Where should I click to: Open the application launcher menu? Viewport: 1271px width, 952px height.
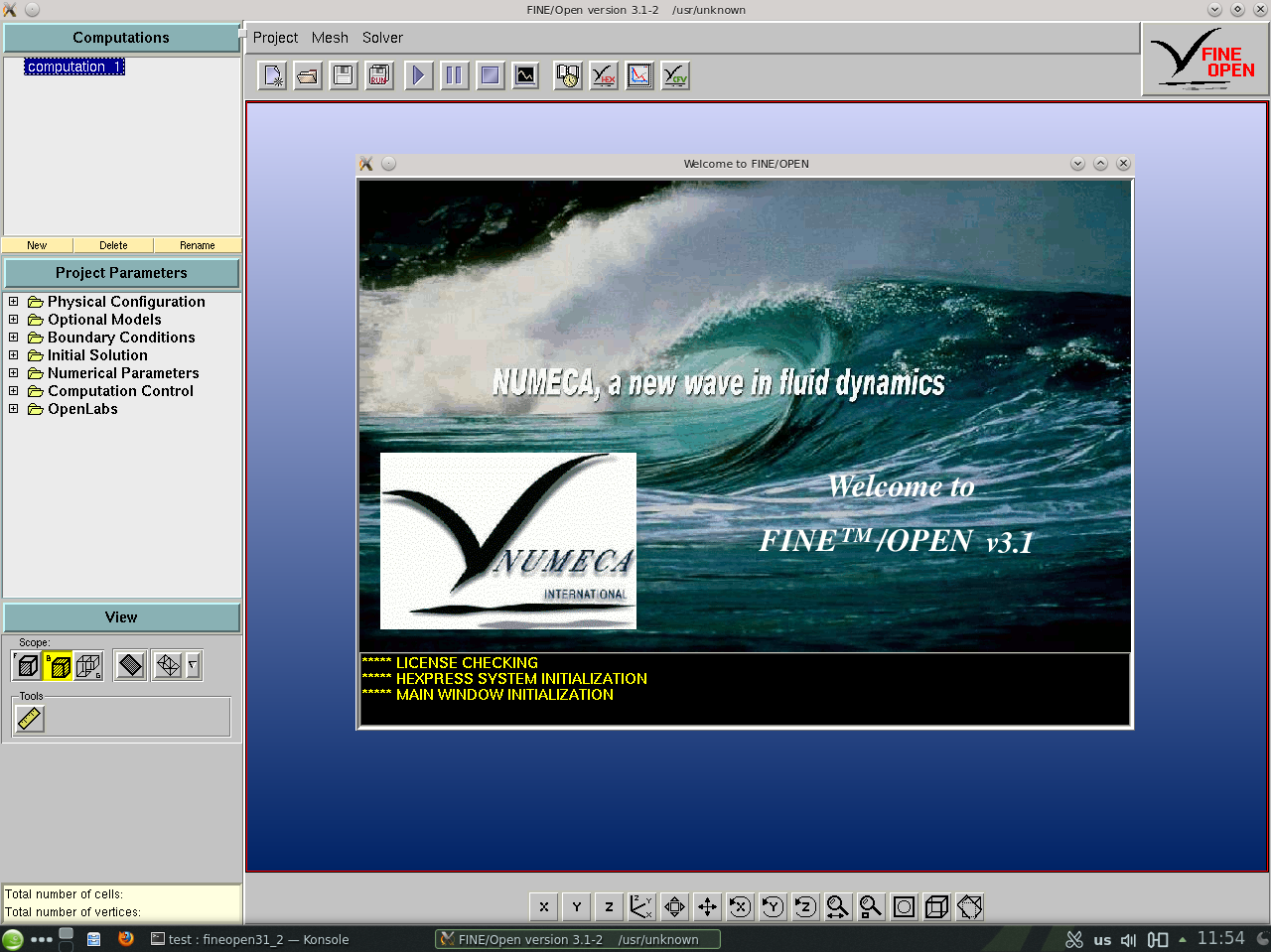point(13,939)
